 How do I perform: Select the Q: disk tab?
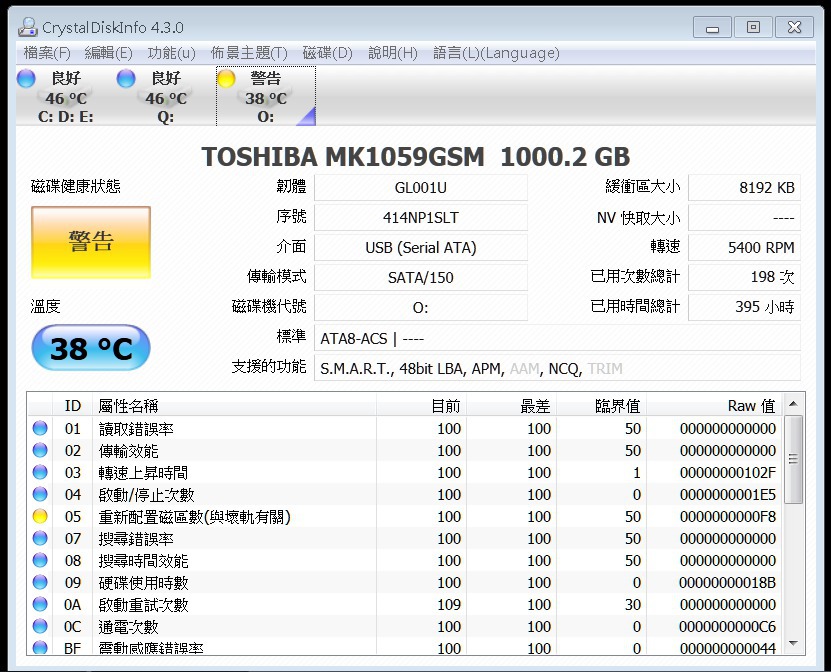[165, 96]
